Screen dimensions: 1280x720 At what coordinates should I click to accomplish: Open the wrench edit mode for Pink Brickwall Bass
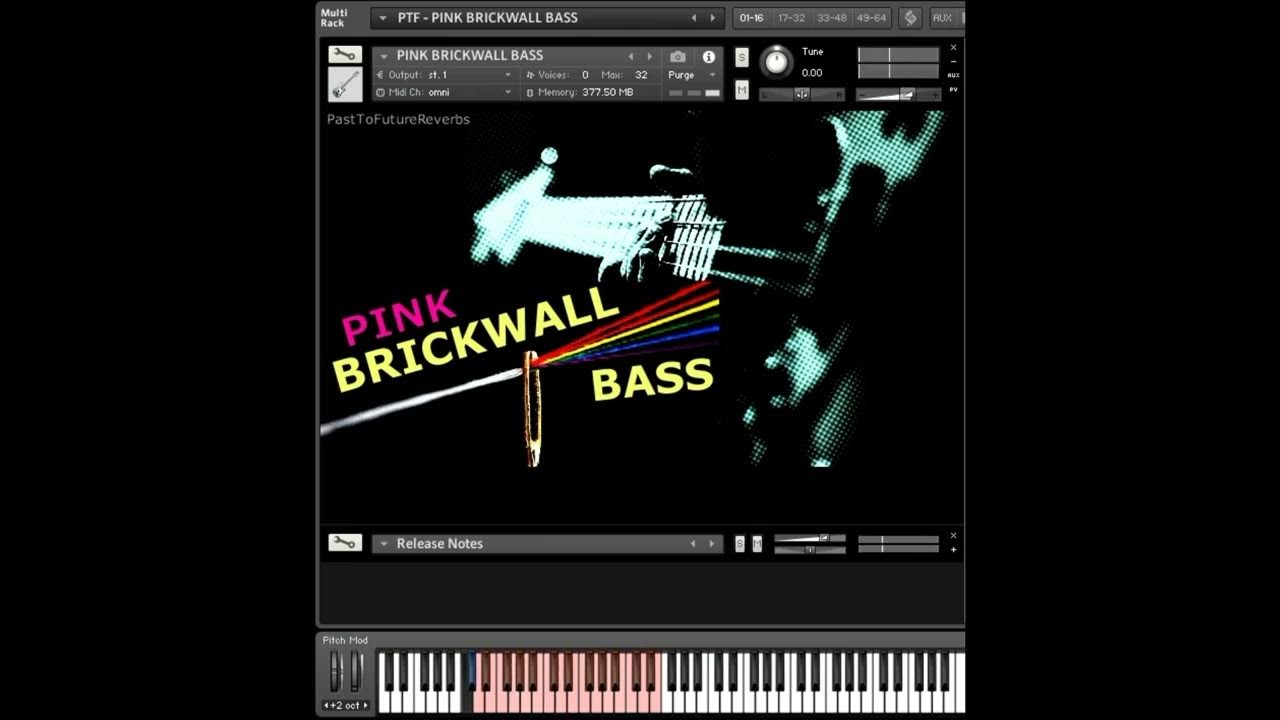coord(345,55)
